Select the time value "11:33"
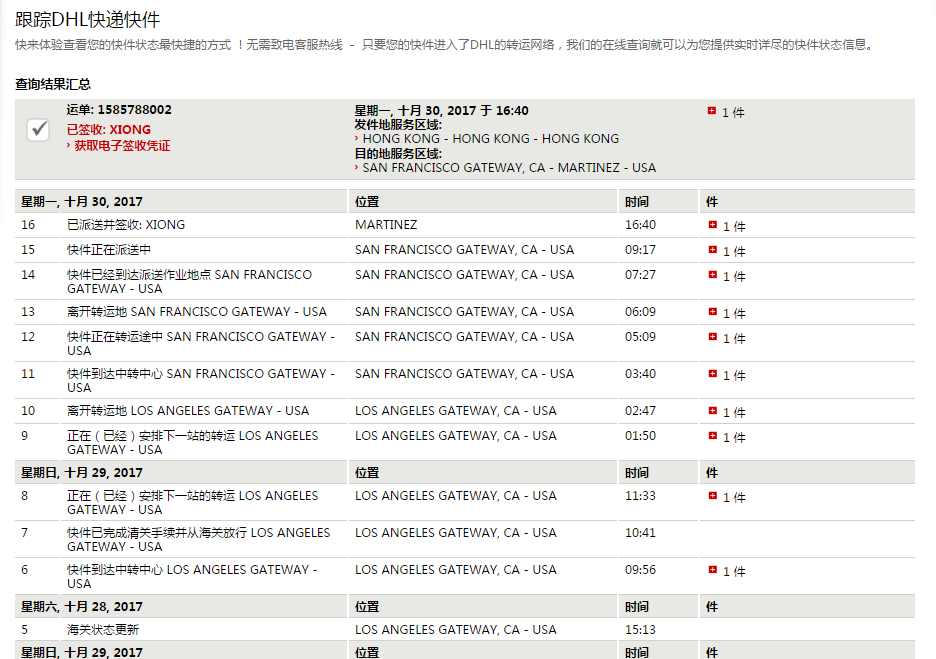 [x=640, y=495]
